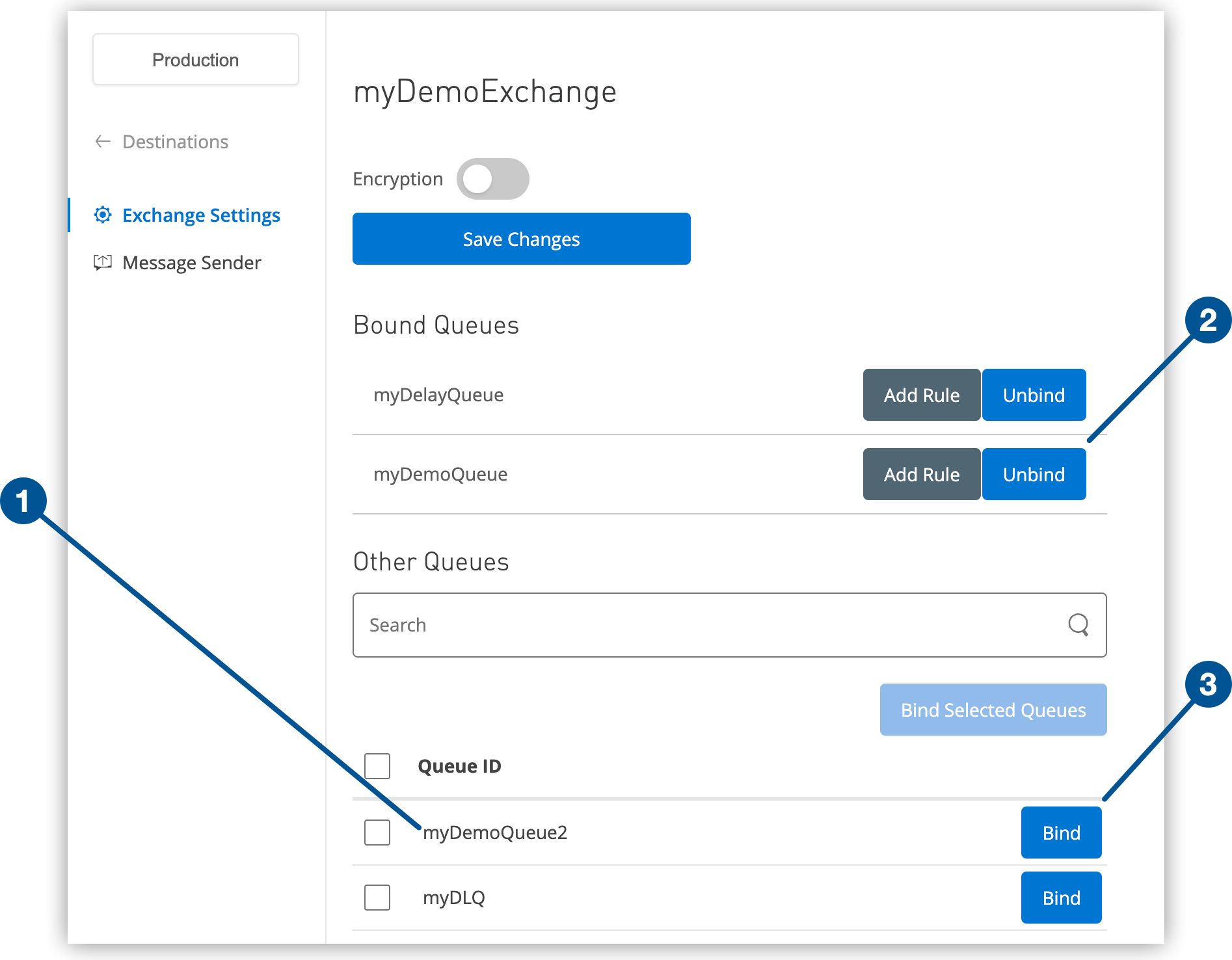Go to Message Sender page

click(191, 262)
